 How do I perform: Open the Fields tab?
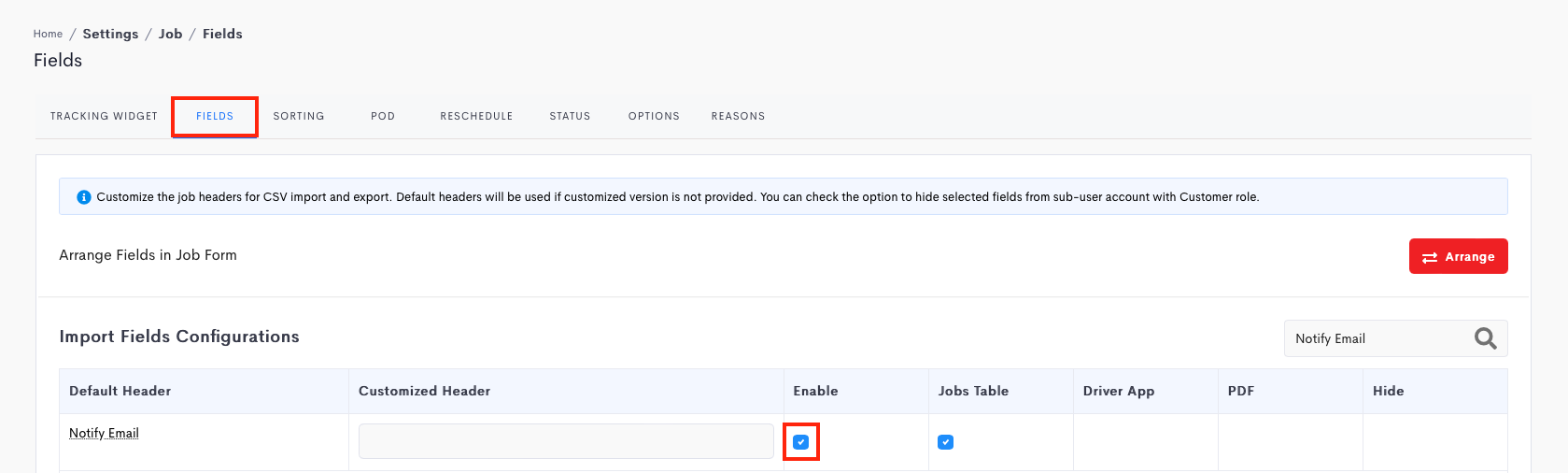(x=215, y=116)
